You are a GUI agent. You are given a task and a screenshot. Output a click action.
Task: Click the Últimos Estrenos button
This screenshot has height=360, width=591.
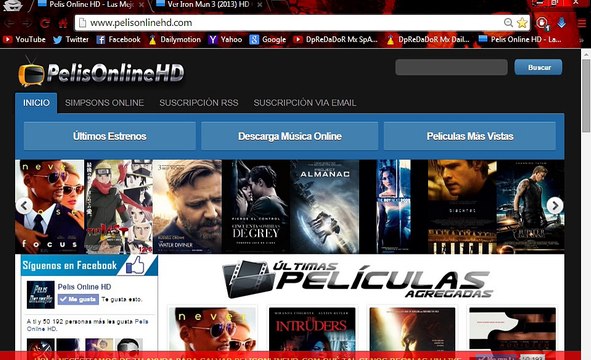pyautogui.click(x=110, y=136)
